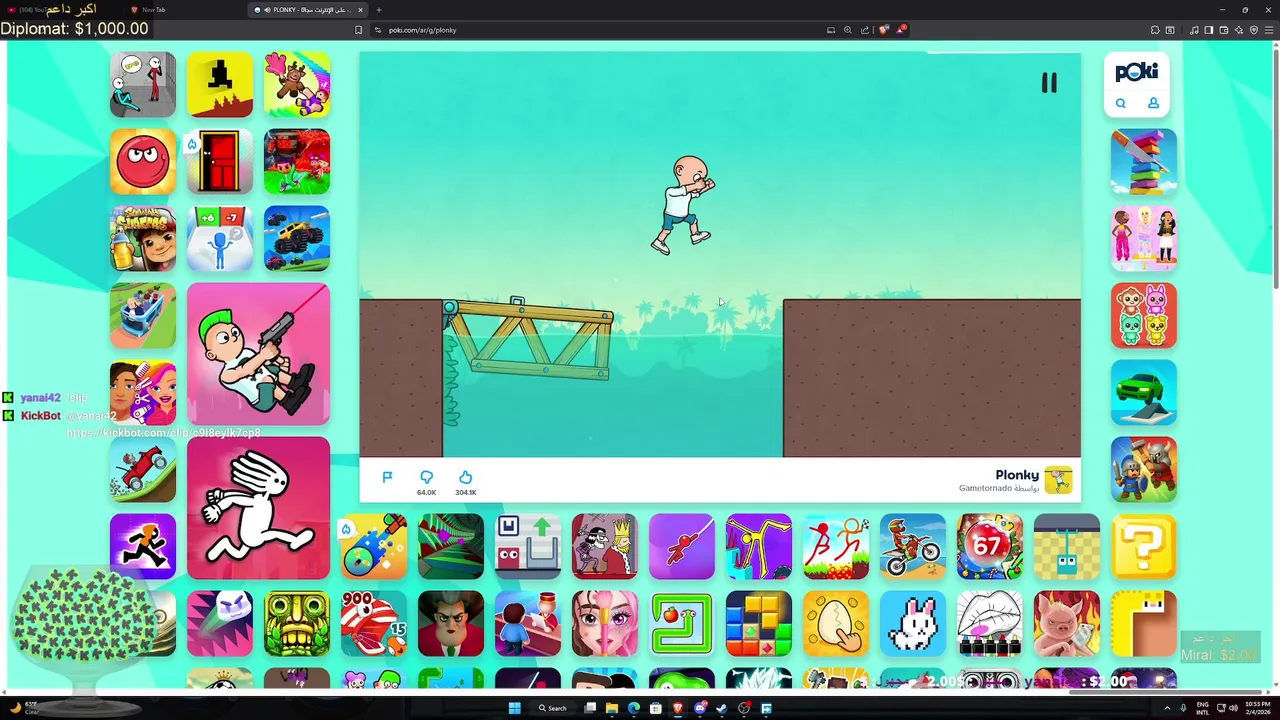Like Plonky with thumbs up
This screenshot has height=720, width=1280.
click(465, 478)
